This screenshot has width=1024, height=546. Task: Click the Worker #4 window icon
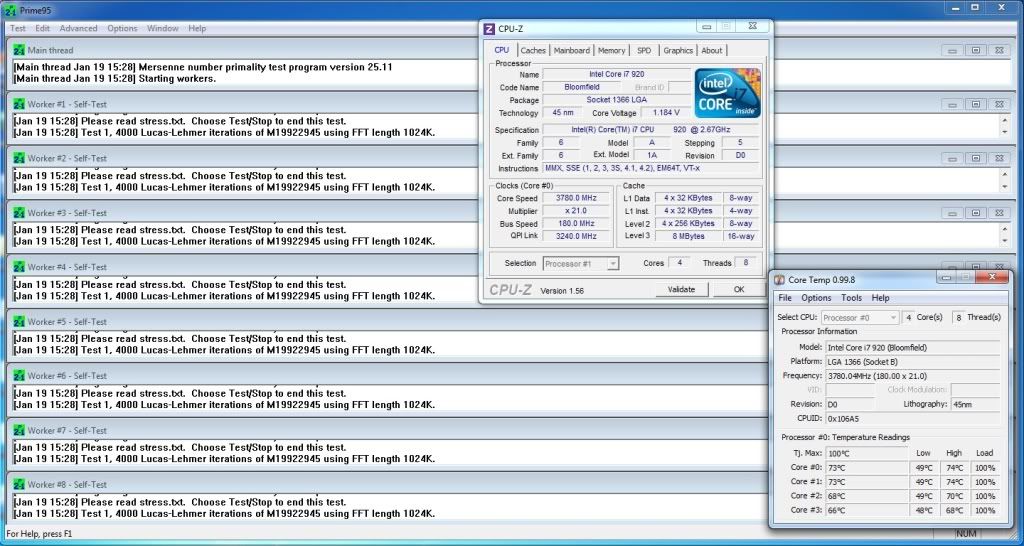(x=19, y=267)
